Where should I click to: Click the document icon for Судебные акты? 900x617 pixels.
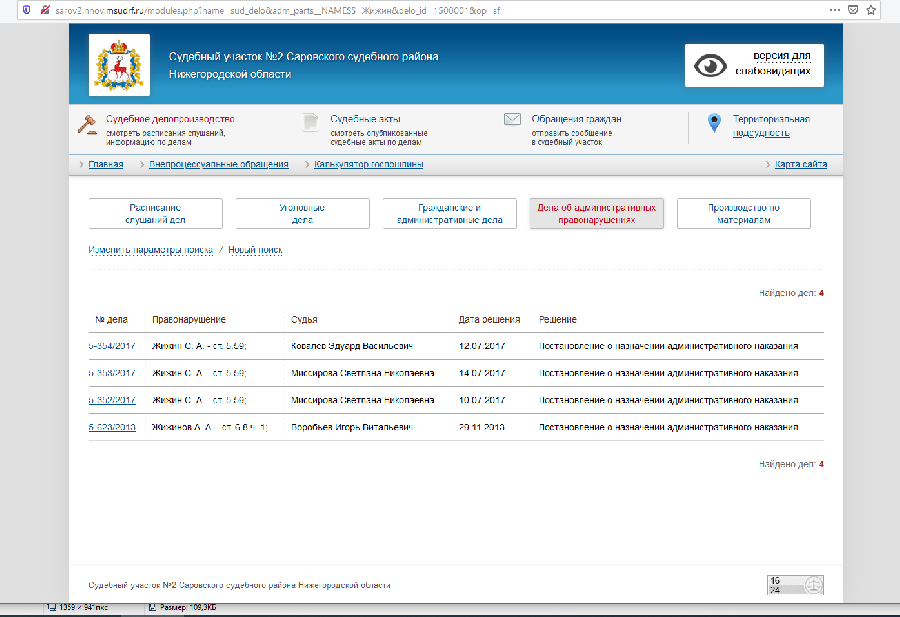point(311,122)
